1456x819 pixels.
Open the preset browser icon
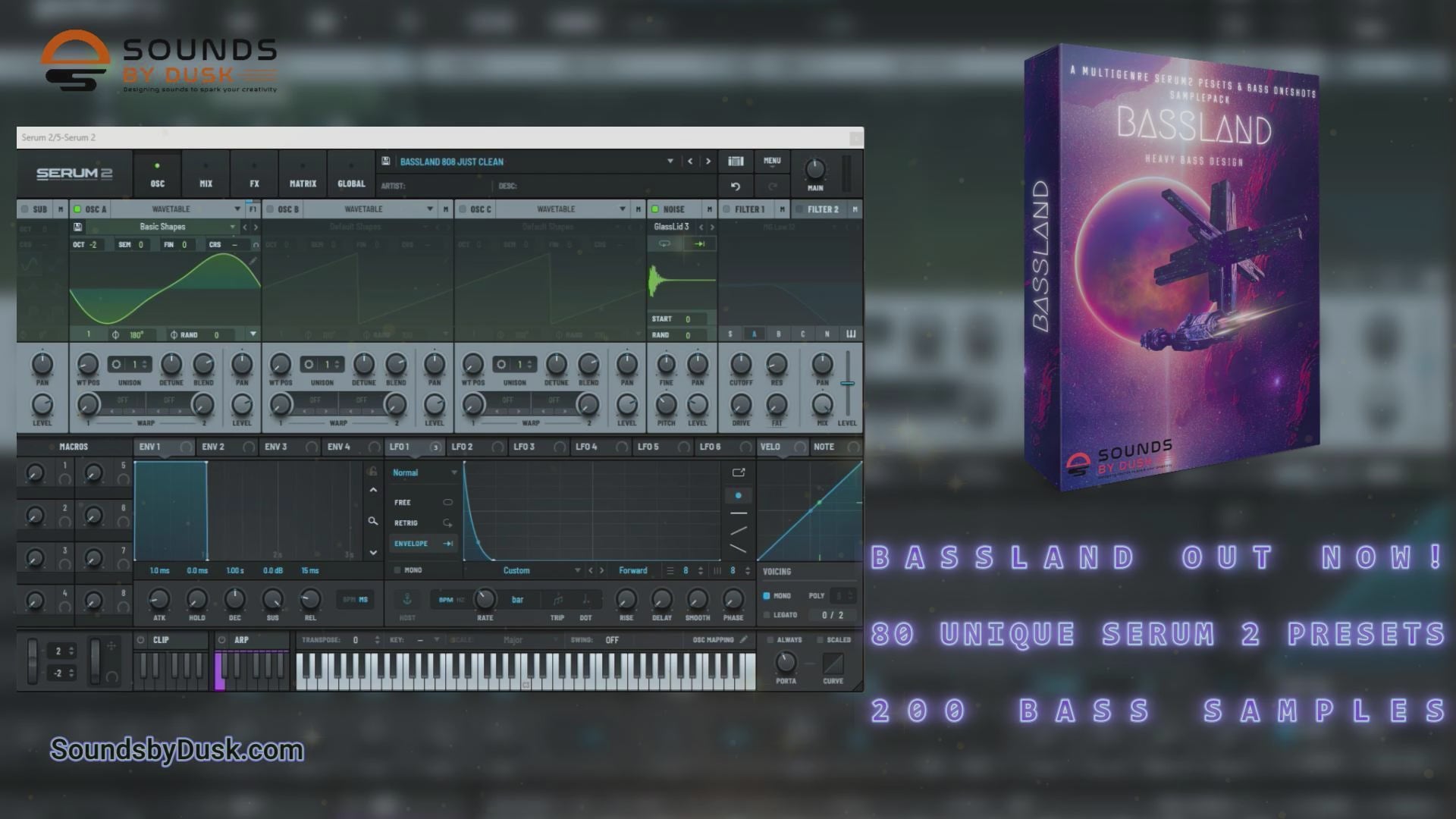pyautogui.click(x=736, y=161)
